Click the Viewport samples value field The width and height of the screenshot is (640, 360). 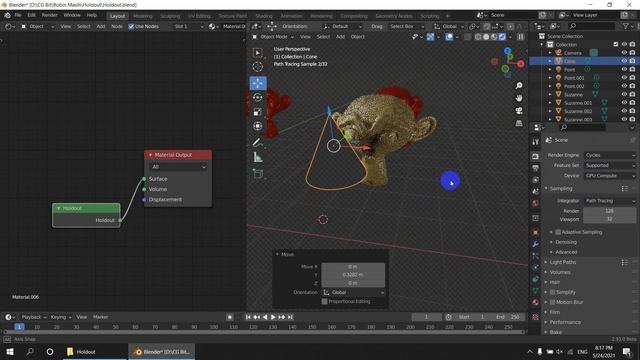point(610,219)
